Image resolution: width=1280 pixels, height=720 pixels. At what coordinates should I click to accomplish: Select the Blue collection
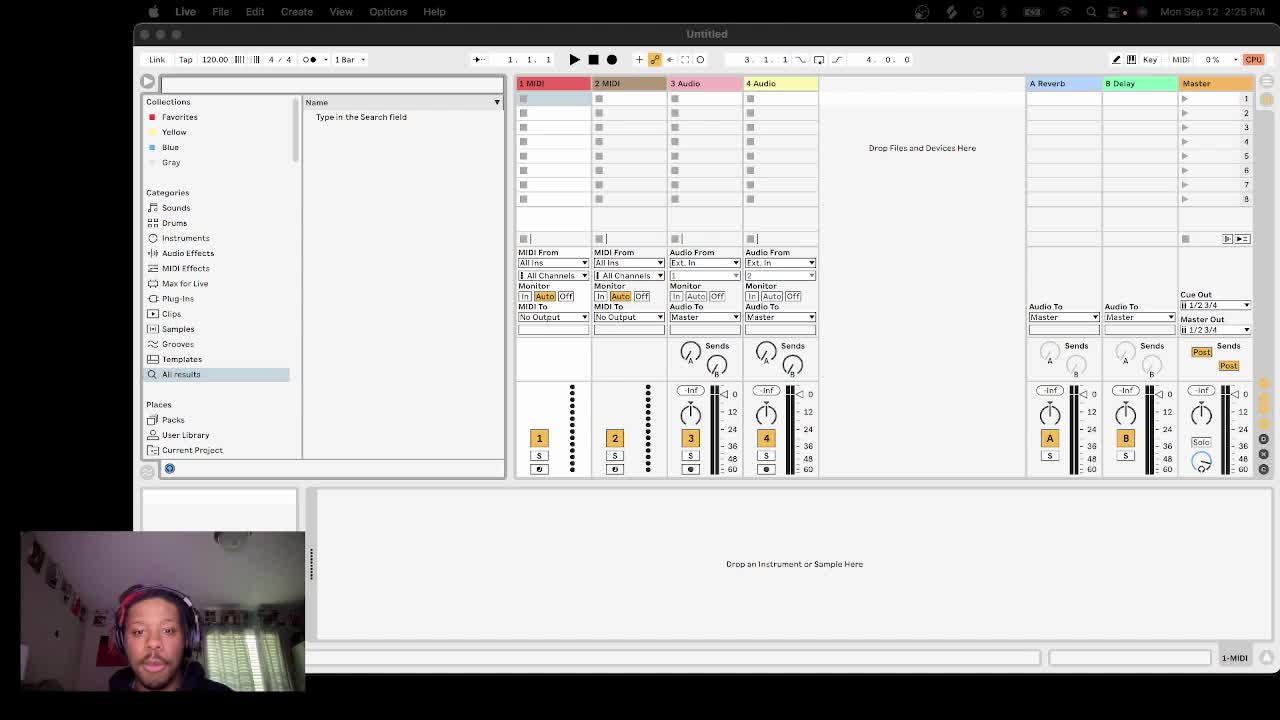tap(170, 147)
